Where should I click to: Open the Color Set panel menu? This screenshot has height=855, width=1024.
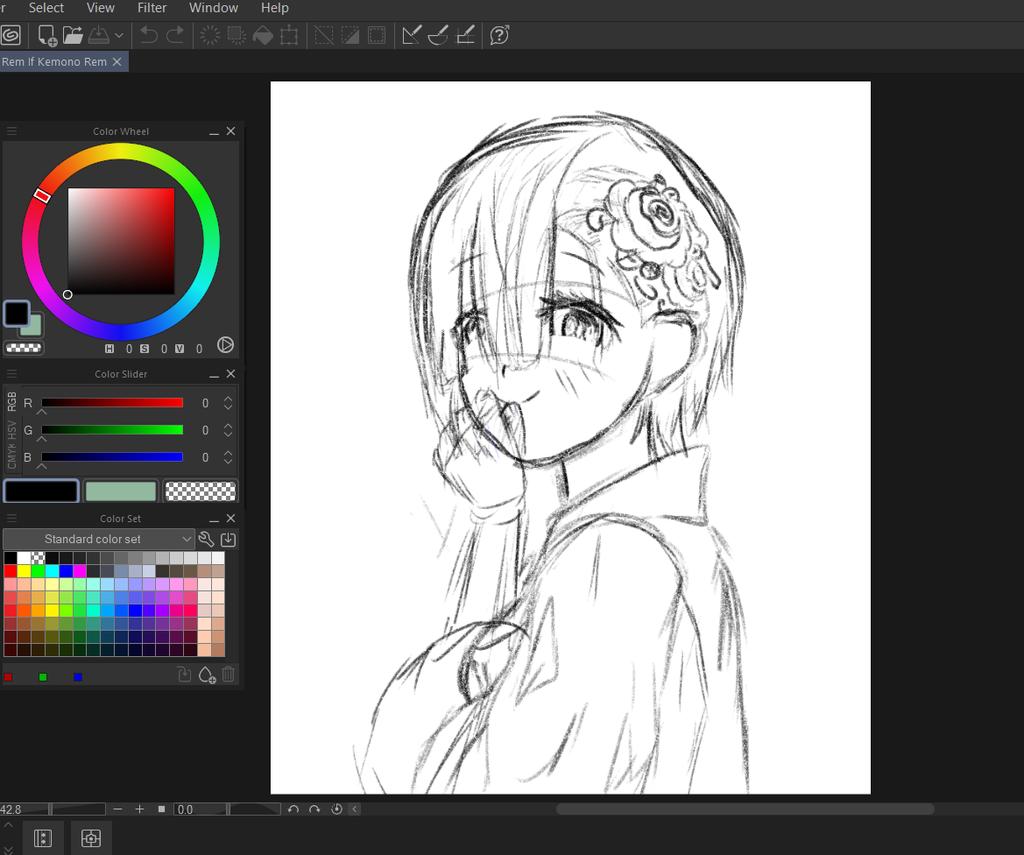click(x=11, y=519)
